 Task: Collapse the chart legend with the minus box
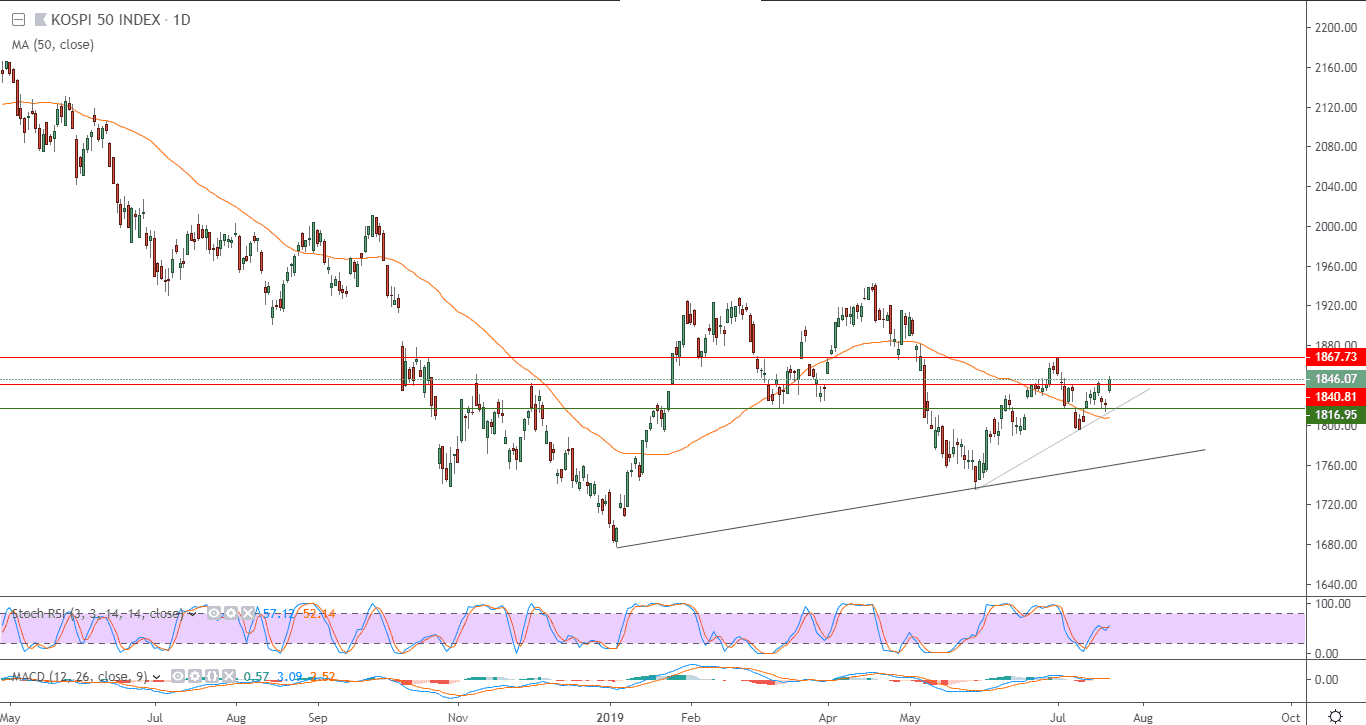(18, 20)
